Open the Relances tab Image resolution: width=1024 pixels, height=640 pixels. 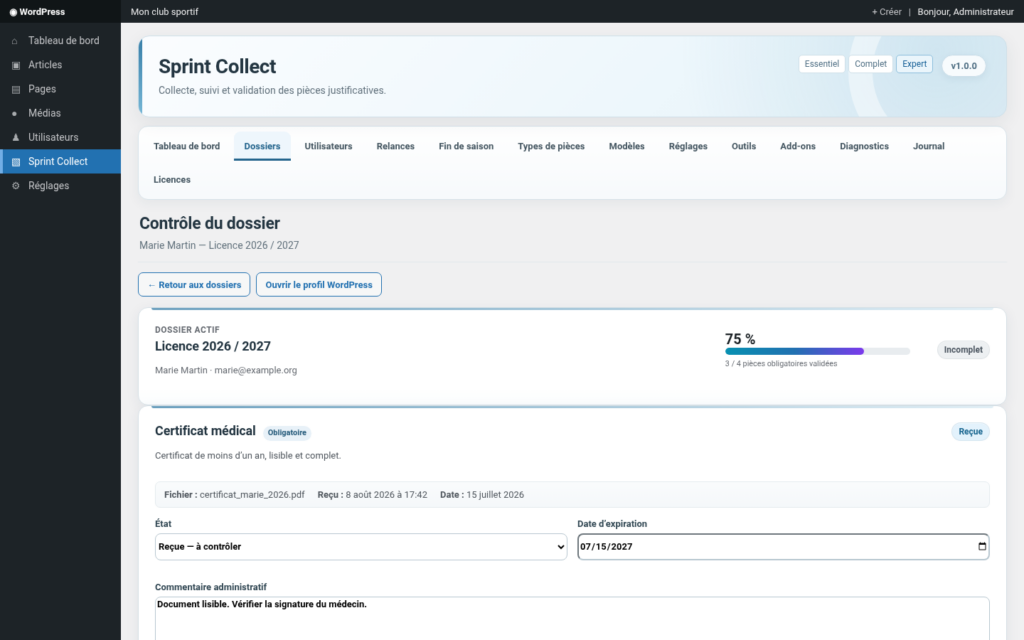click(x=395, y=146)
